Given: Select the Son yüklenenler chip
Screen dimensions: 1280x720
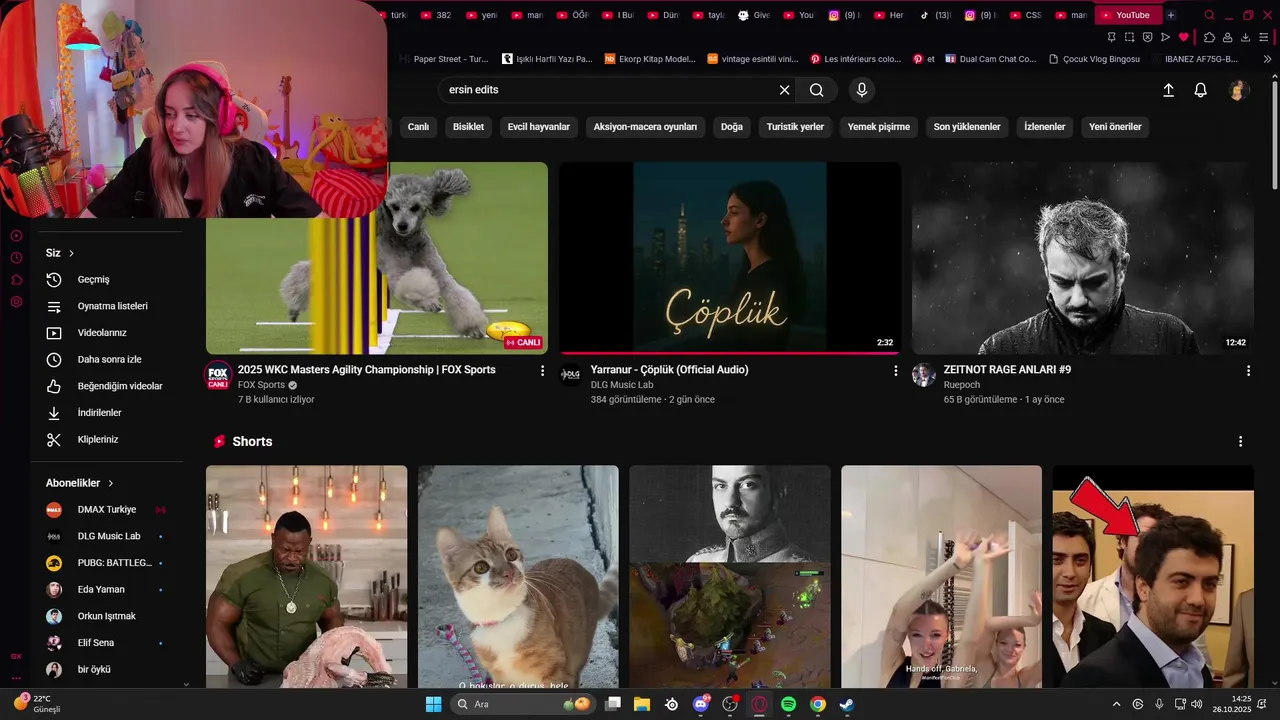Looking at the screenshot, I should click(x=967, y=127).
